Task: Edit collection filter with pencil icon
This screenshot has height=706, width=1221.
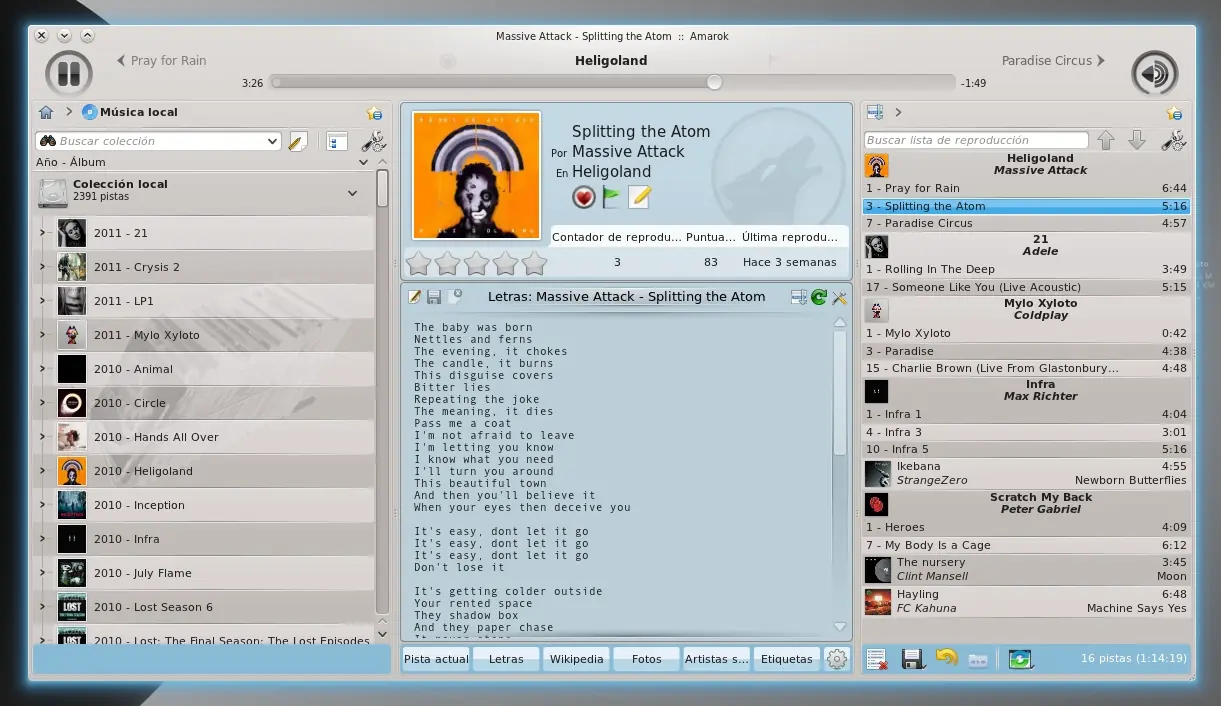Action: (x=297, y=142)
